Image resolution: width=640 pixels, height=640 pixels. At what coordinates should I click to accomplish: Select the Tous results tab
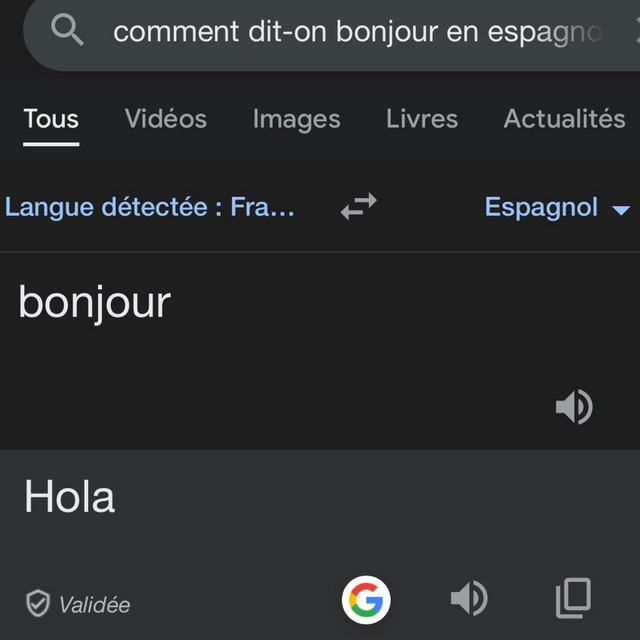(51, 119)
